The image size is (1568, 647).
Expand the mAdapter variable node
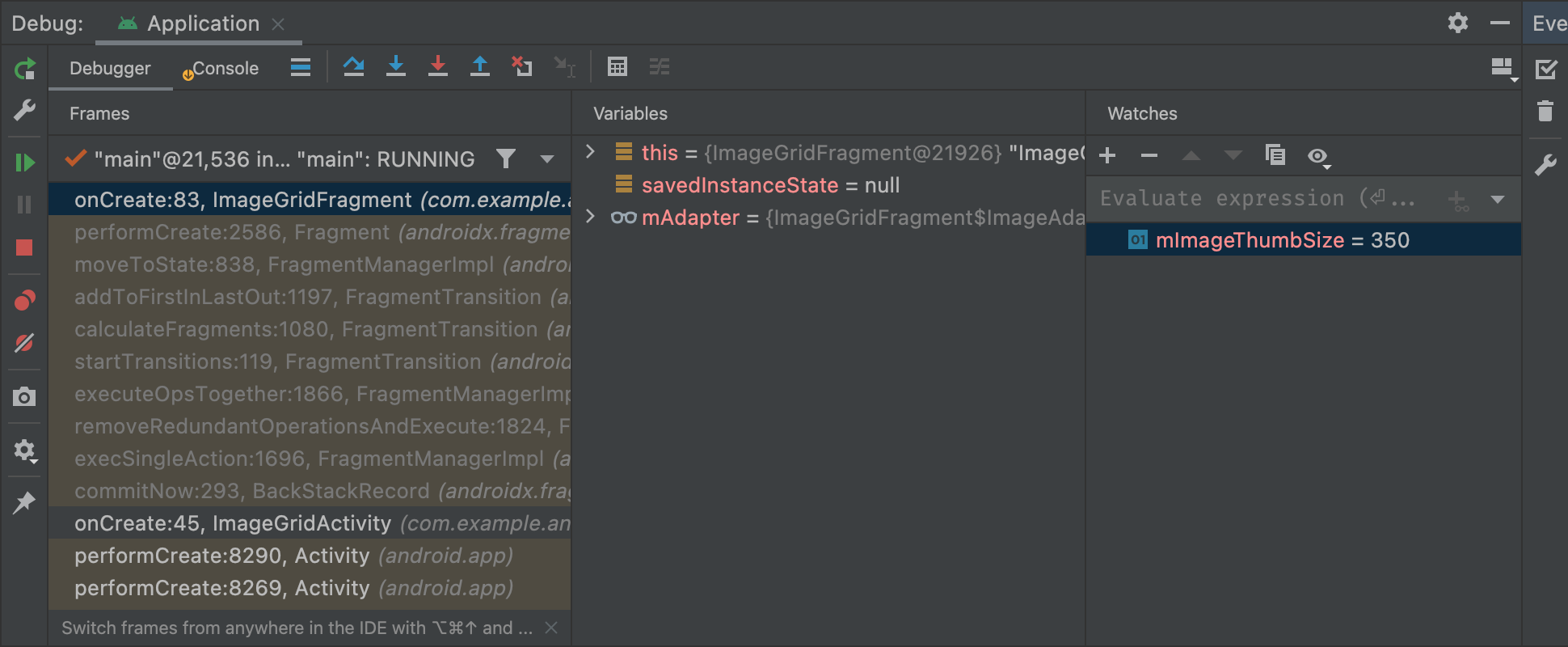[591, 217]
